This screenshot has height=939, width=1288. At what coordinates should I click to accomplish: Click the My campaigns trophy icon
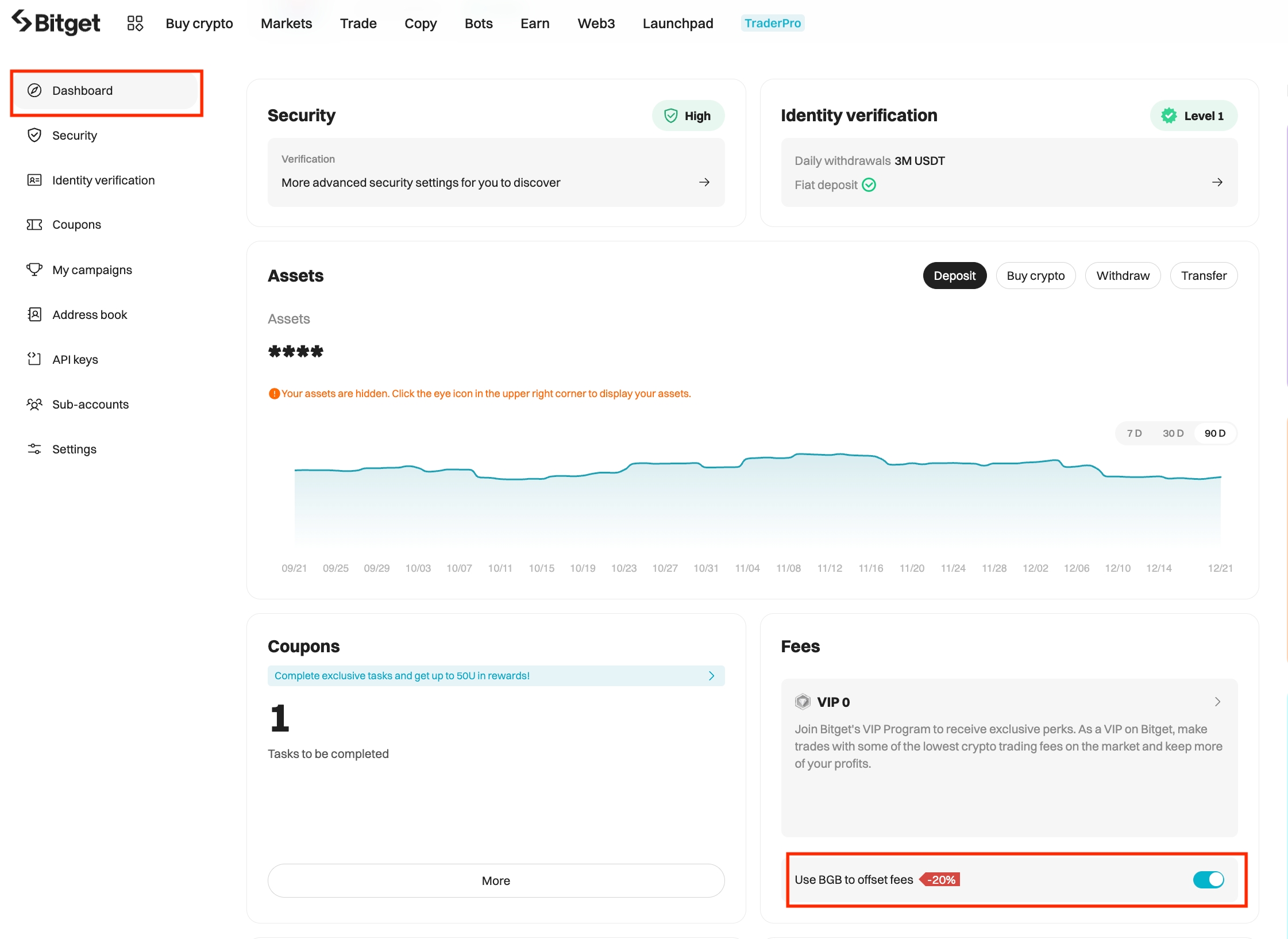click(x=34, y=270)
